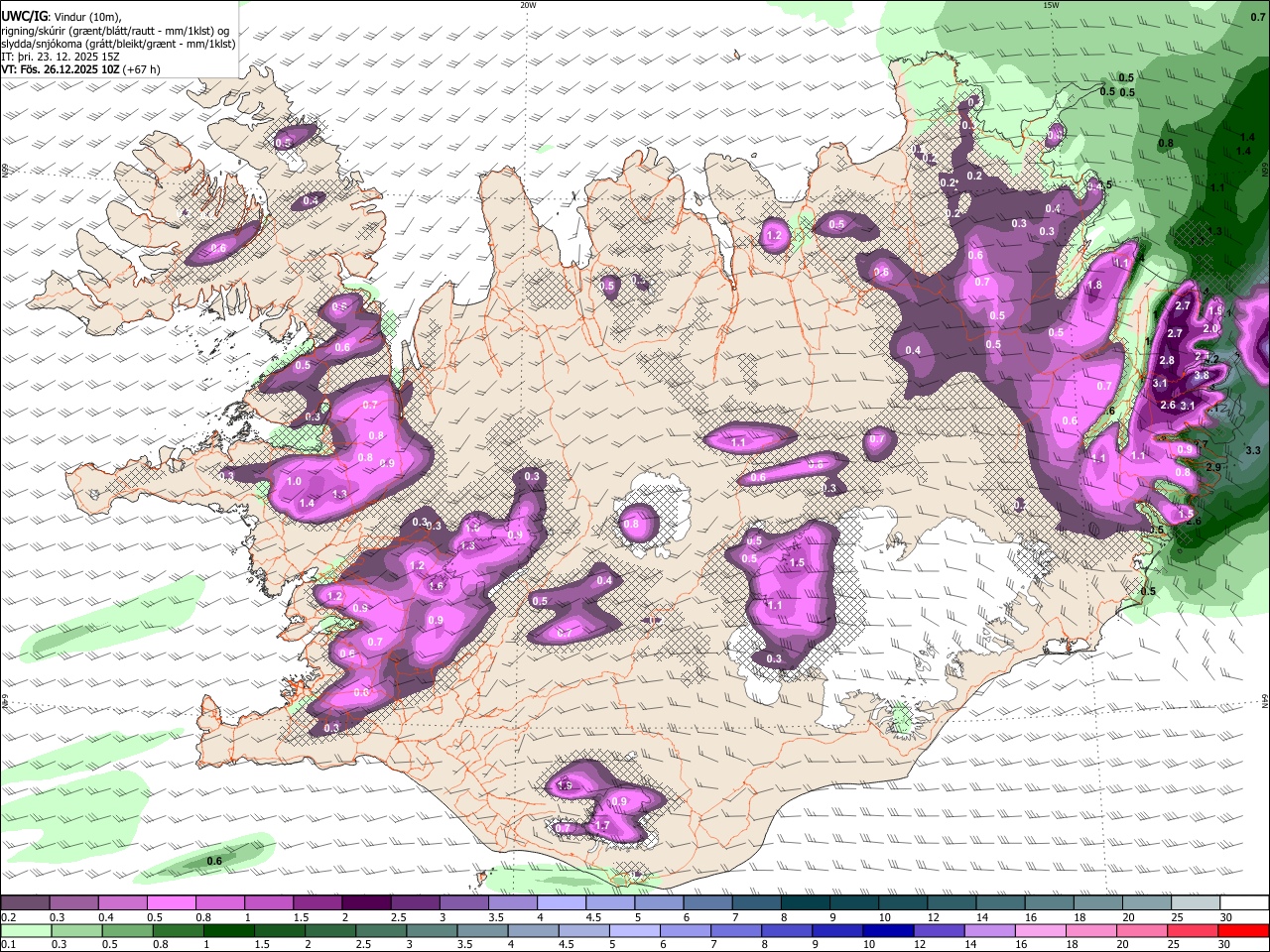Viewport: 1270px width, 952px height.
Task: Click the light grey snow swatch between 25 and 30
Action: click(1197, 903)
